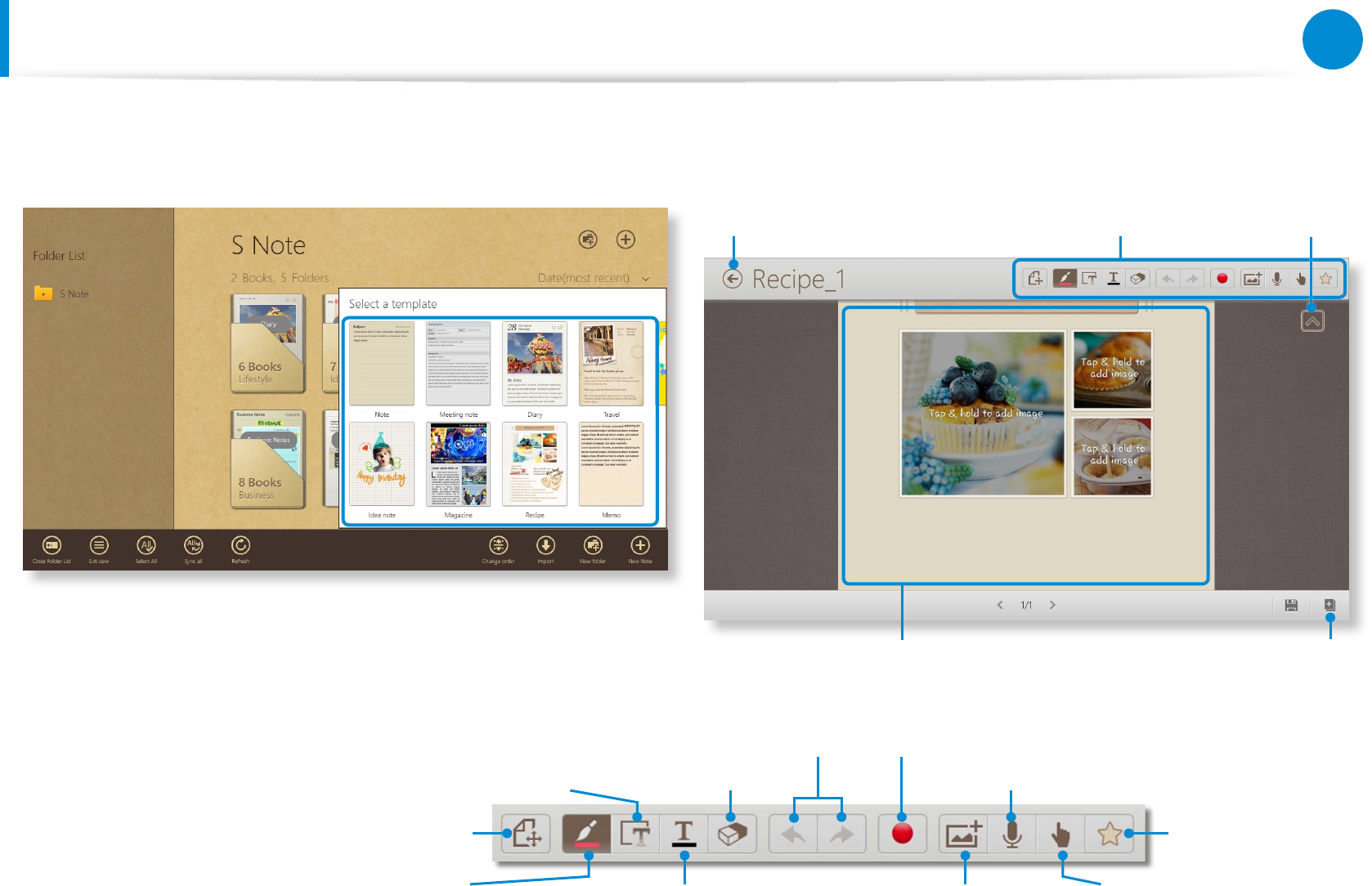Open Change order in the S Note bar
Screen dimensions: 1372x886
pyautogui.click(x=499, y=545)
